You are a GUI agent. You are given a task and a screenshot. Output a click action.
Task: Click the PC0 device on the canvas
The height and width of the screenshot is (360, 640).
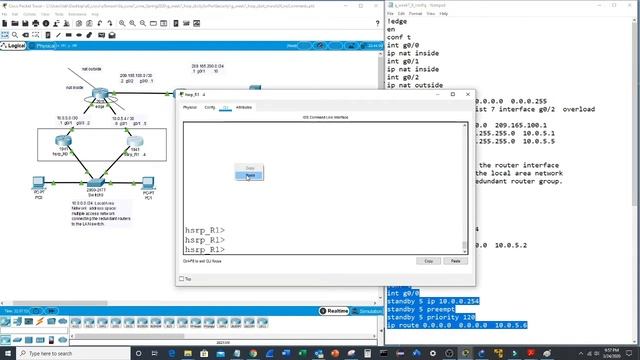click(39, 182)
